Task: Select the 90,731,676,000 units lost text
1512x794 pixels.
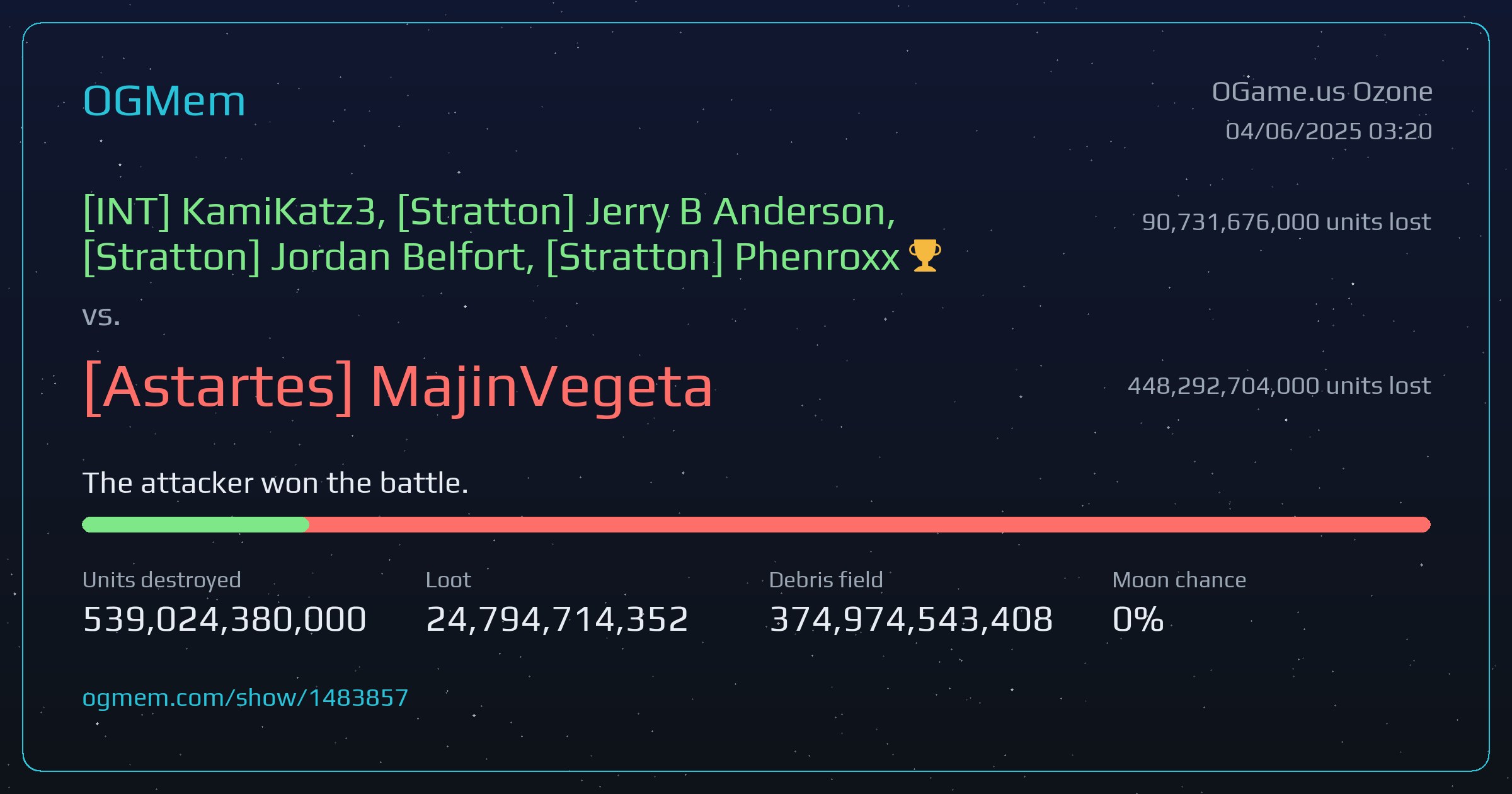Action: pyautogui.click(x=1286, y=222)
